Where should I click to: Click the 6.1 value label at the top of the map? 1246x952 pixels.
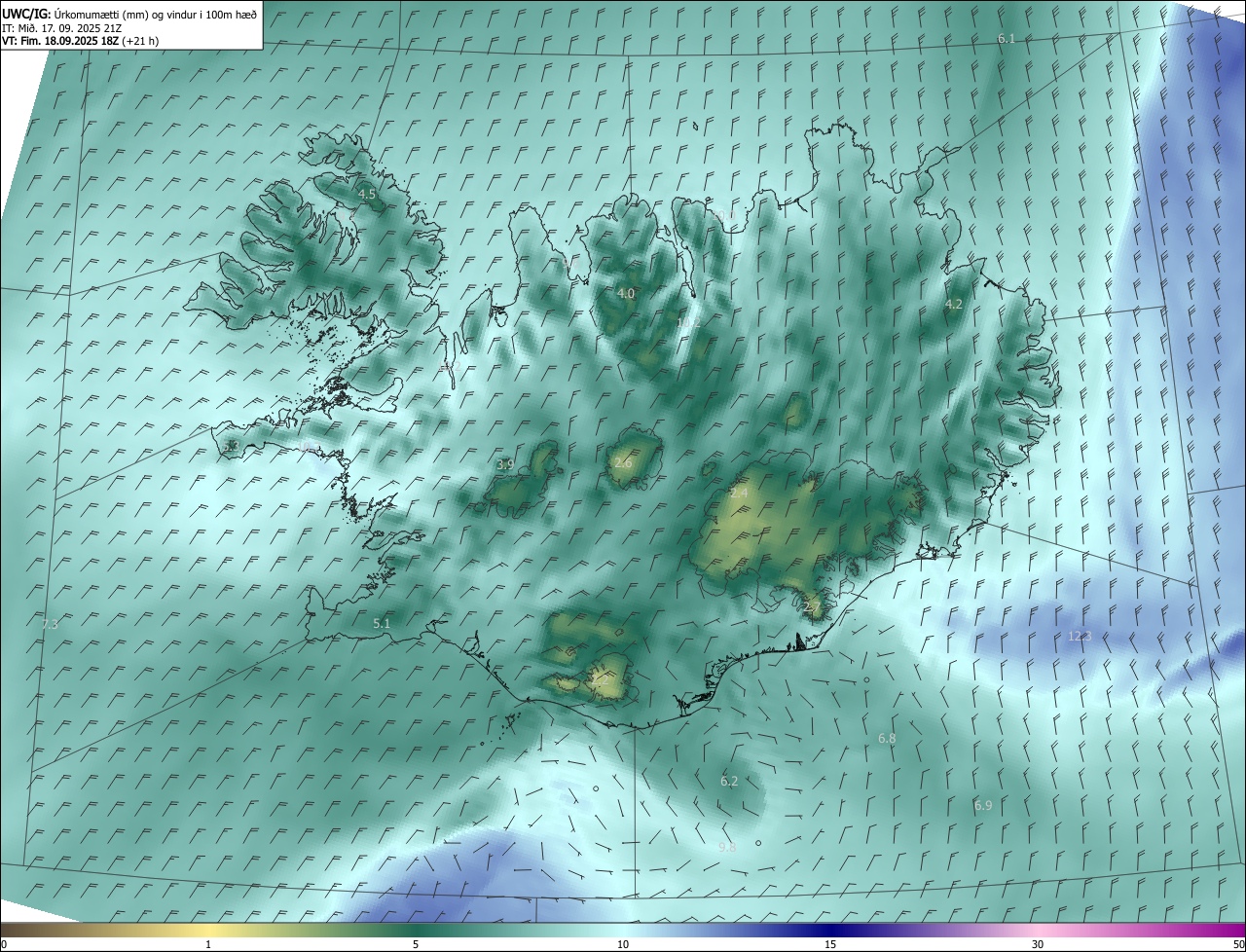pyautogui.click(x=1007, y=38)
